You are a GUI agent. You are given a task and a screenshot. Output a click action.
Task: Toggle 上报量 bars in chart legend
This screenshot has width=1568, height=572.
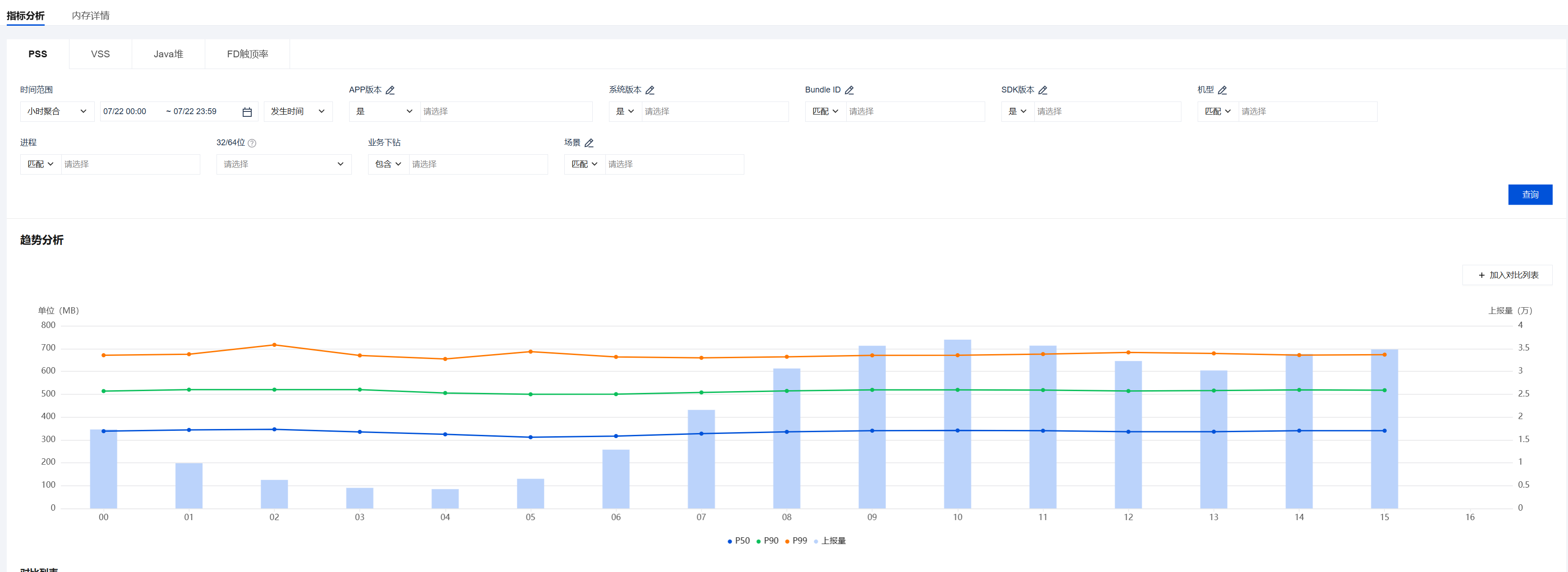pyautogui.click(x=830, y=541)
